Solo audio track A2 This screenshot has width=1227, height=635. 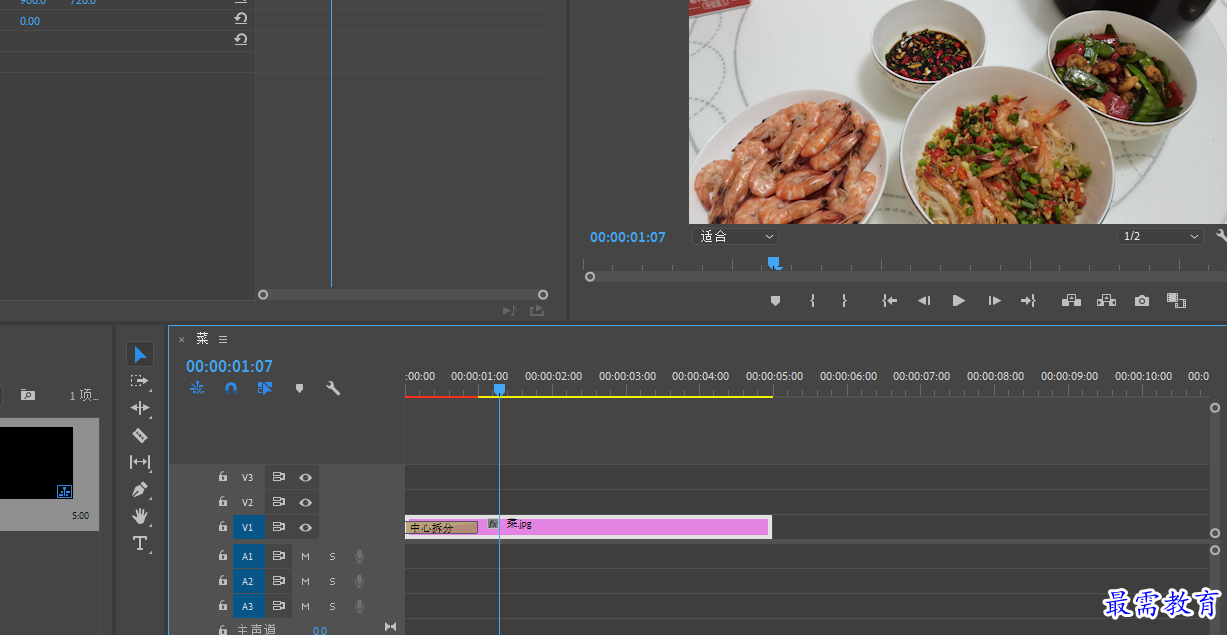click(333, 581)
